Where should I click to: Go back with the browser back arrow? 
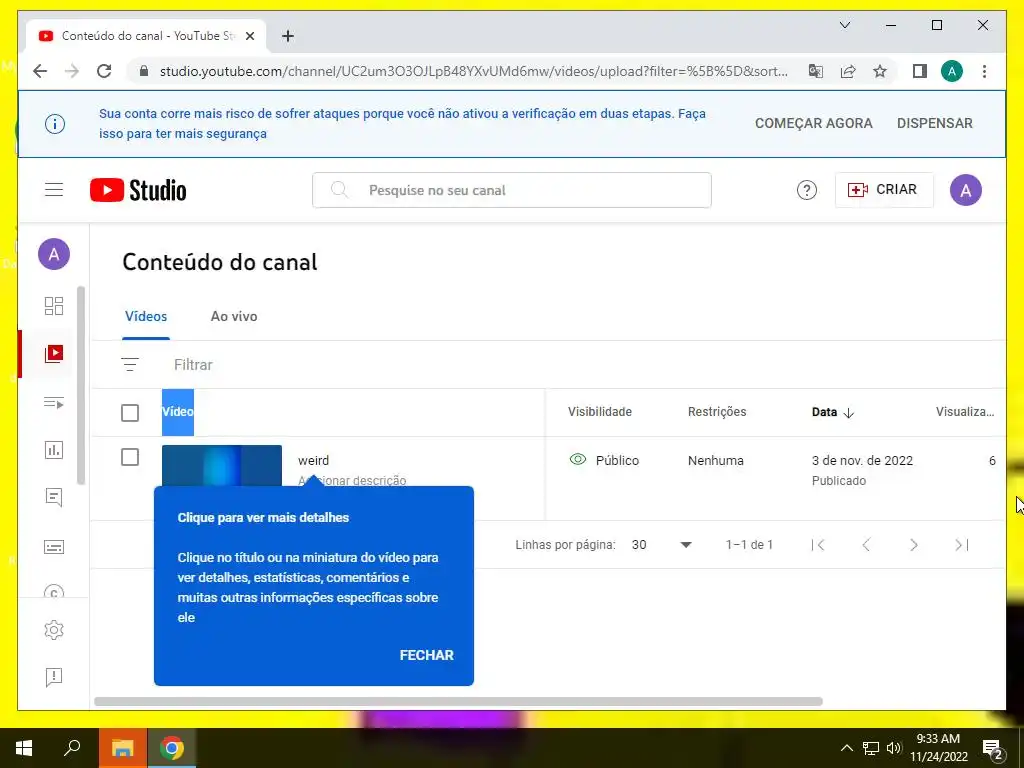click(x=40, y=71)
